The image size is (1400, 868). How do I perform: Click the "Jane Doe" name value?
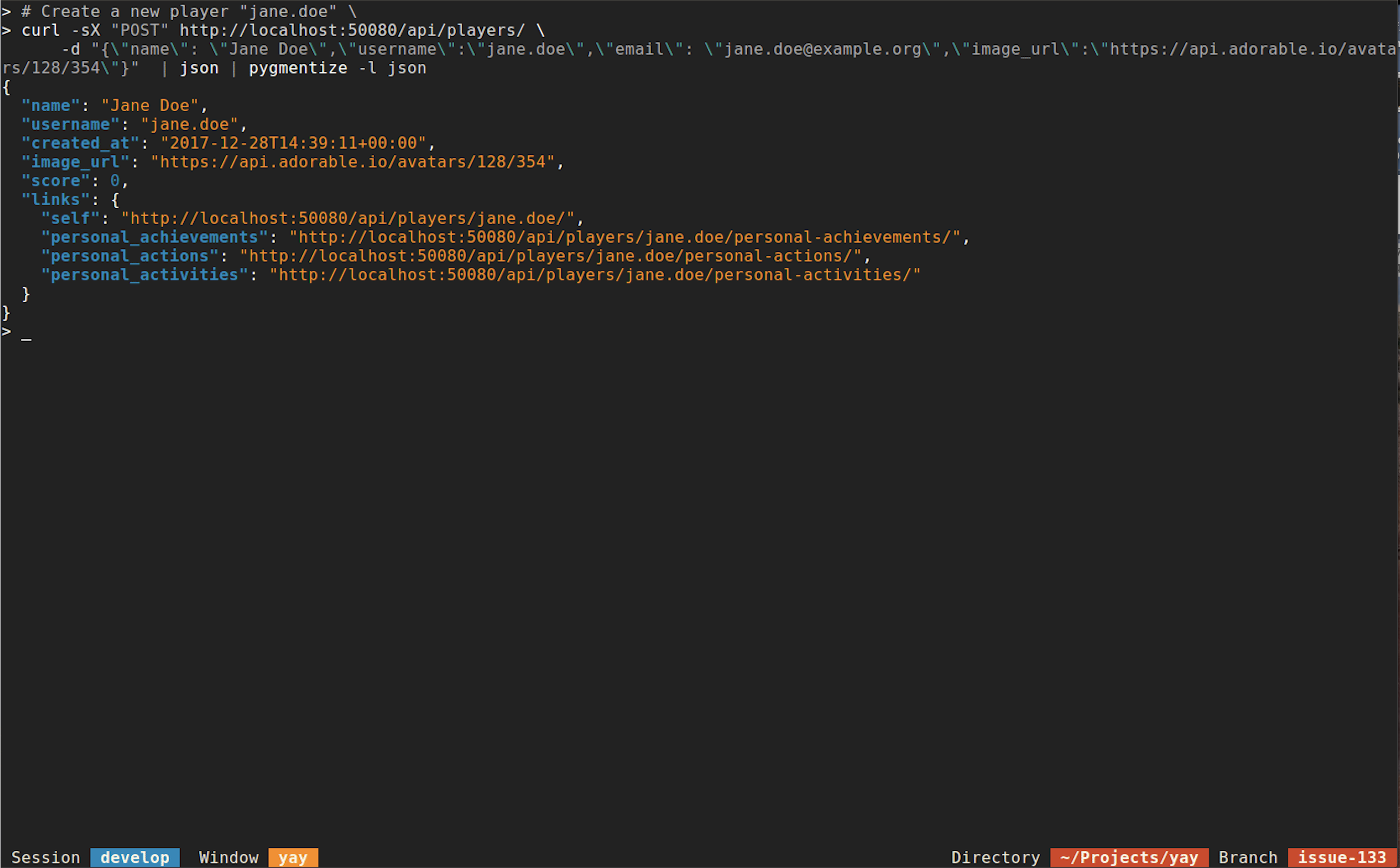pyautogui.click(x=149, y=106)
